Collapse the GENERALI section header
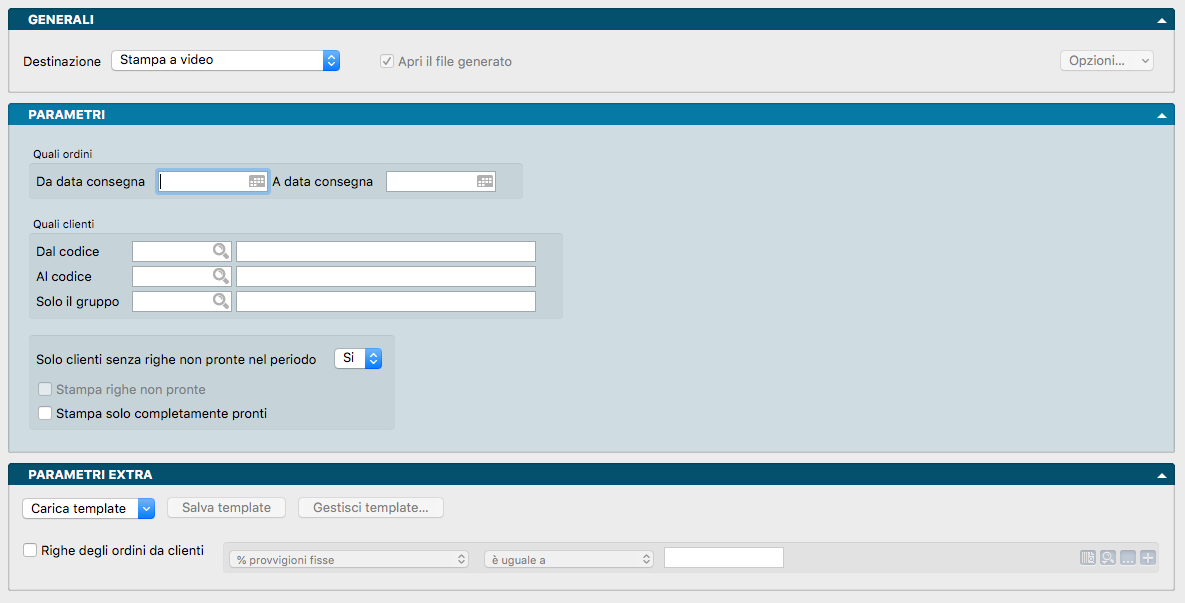 point(1161,20)
